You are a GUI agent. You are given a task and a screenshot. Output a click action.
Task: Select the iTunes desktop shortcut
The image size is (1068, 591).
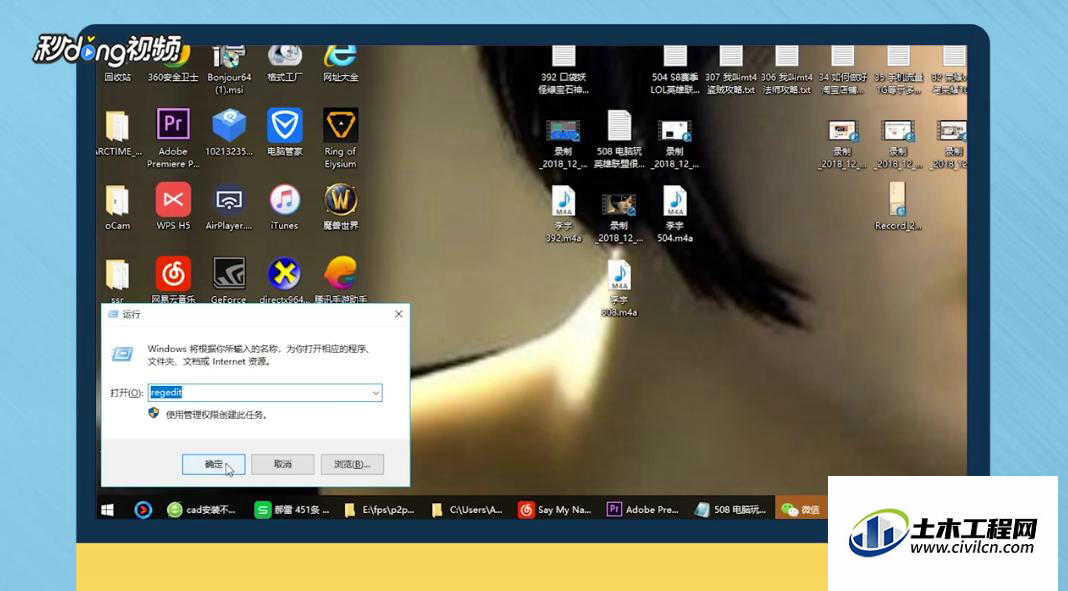point(284,207)
